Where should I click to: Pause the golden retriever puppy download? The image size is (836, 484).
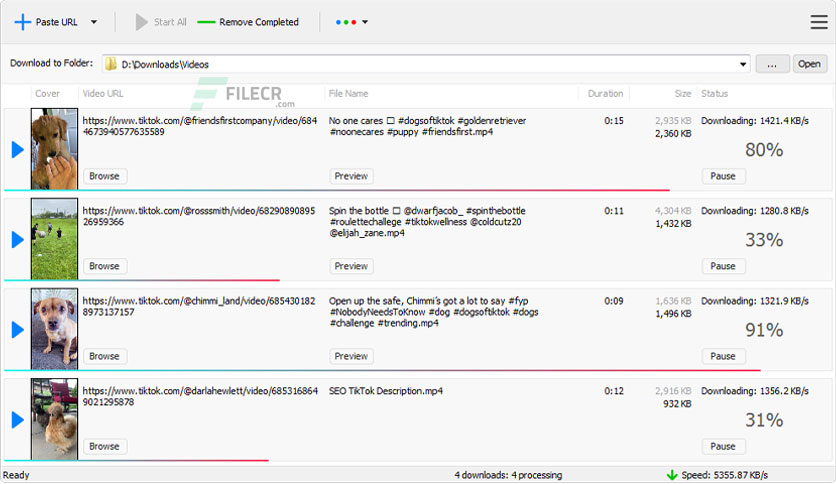723,176
